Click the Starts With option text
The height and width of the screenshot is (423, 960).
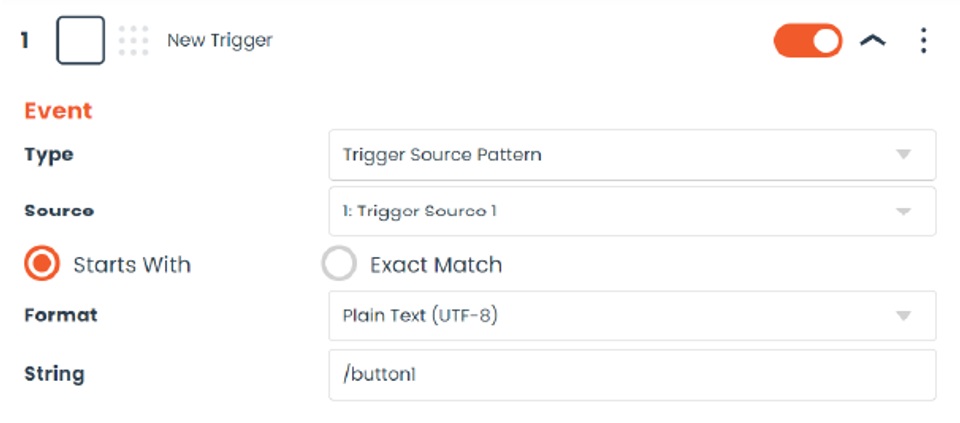(x=132, y=265)
